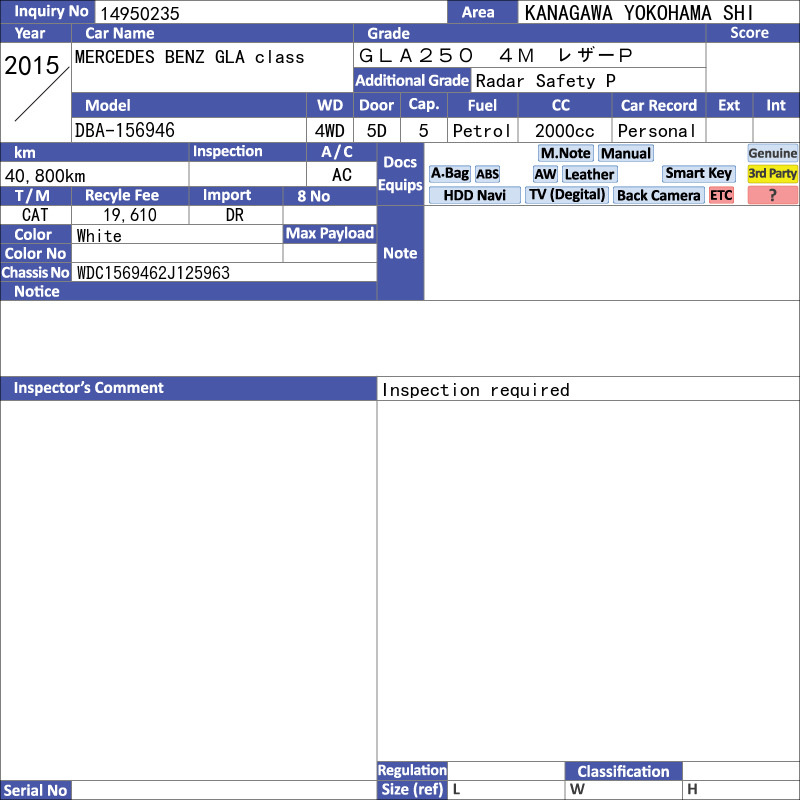This screenshot has width=800, height=800.
Task: Click the White color value
Action: [x=99, y=236]
